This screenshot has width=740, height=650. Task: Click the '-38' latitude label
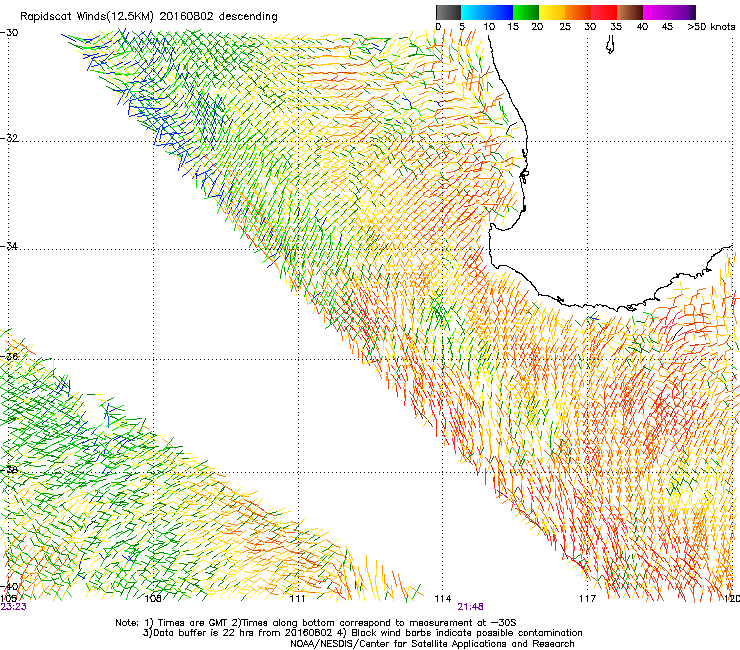[x=9, y=470]
